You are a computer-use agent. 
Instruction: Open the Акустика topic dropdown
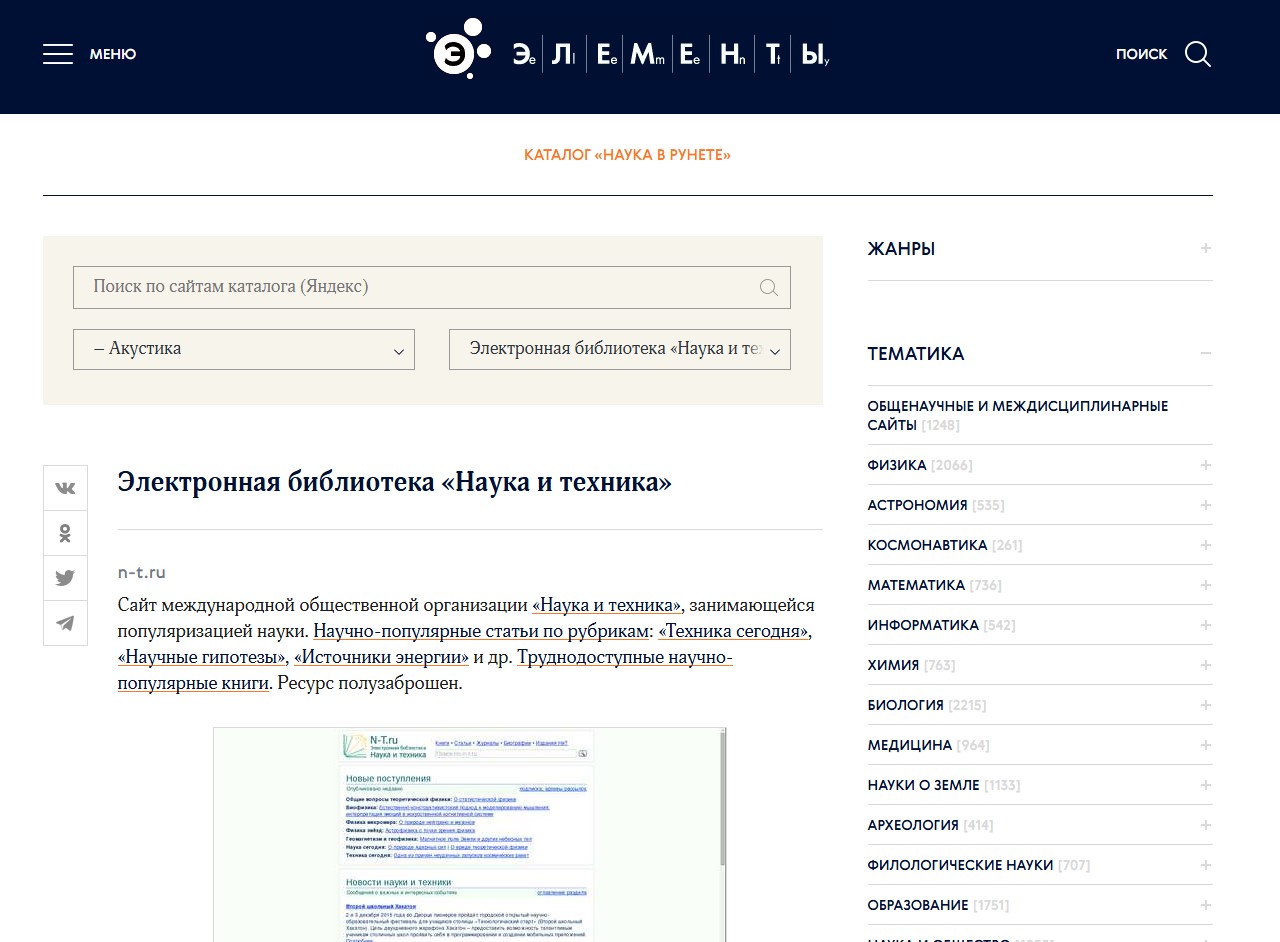tap(244, 350)
